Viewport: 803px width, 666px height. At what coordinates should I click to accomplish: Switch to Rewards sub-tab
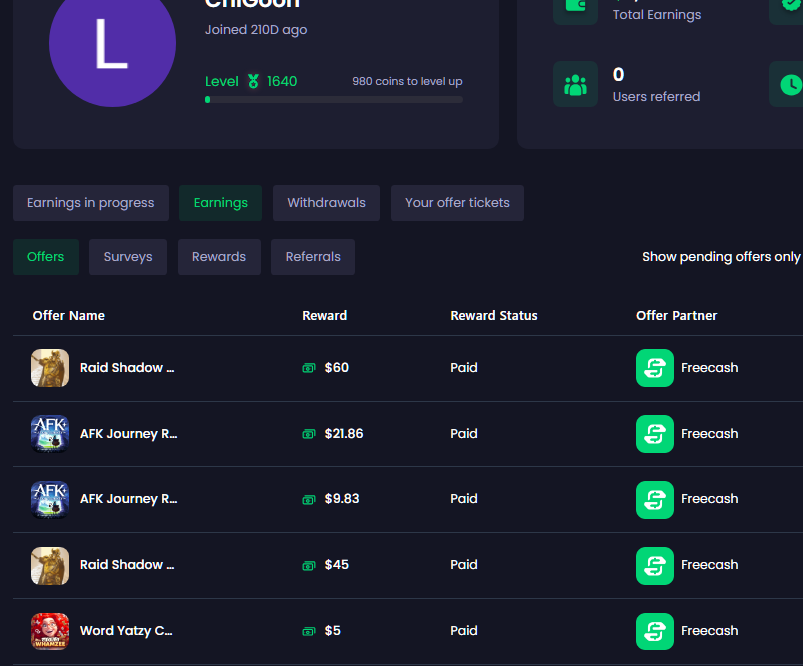point(219,257)
